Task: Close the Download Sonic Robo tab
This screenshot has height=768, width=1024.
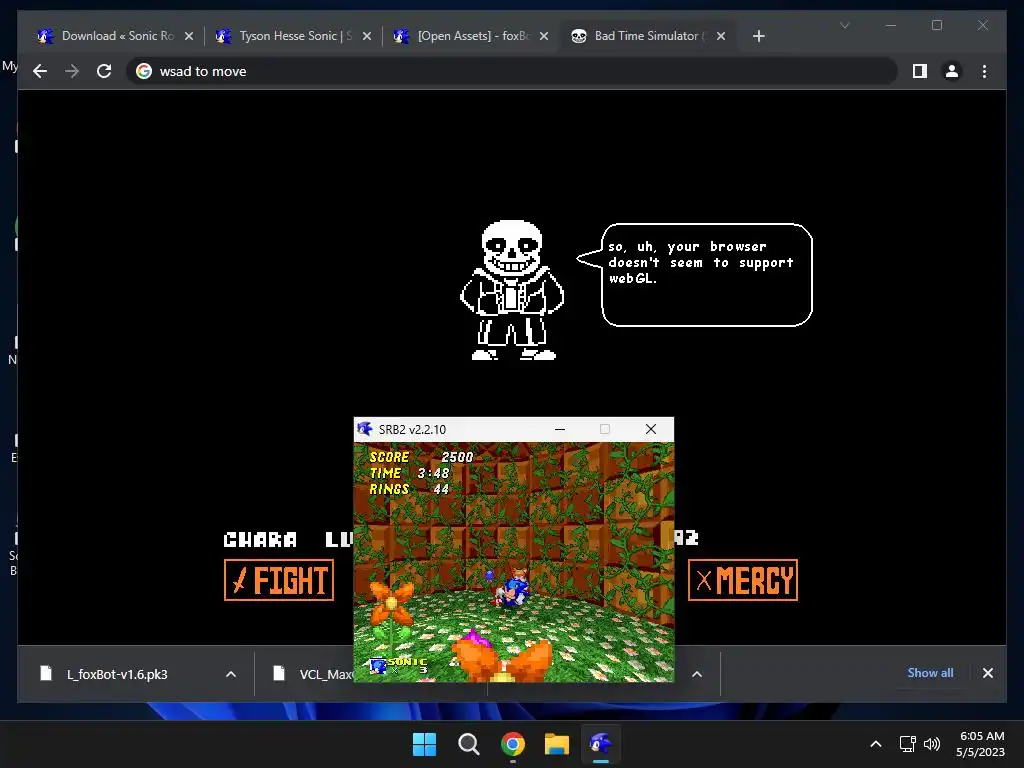Action: pos(189,36)
